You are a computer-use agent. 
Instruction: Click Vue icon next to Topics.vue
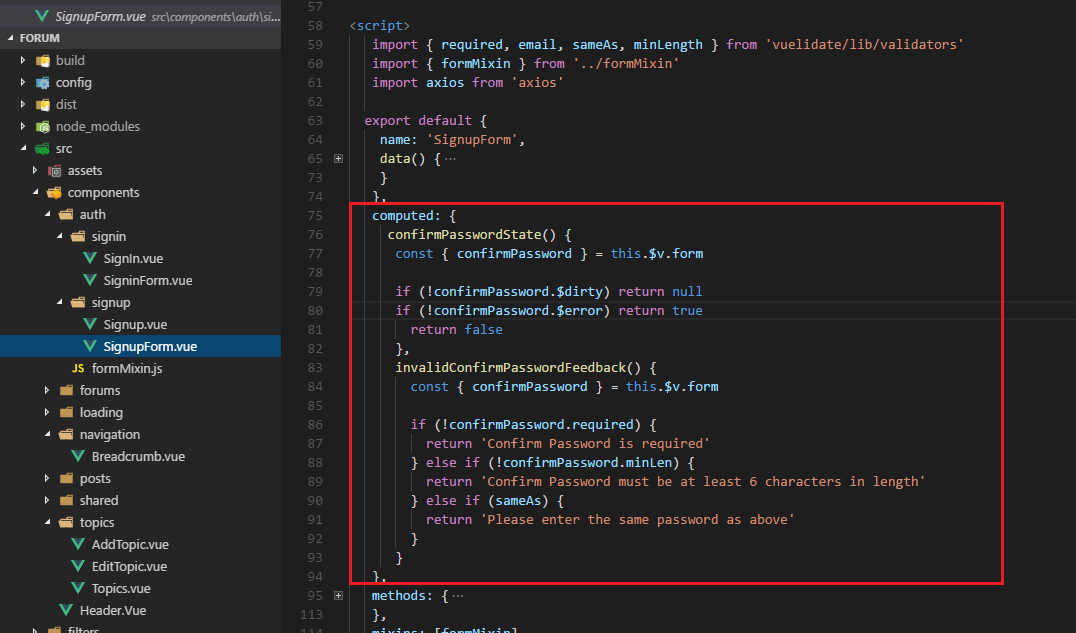(78, 588)
